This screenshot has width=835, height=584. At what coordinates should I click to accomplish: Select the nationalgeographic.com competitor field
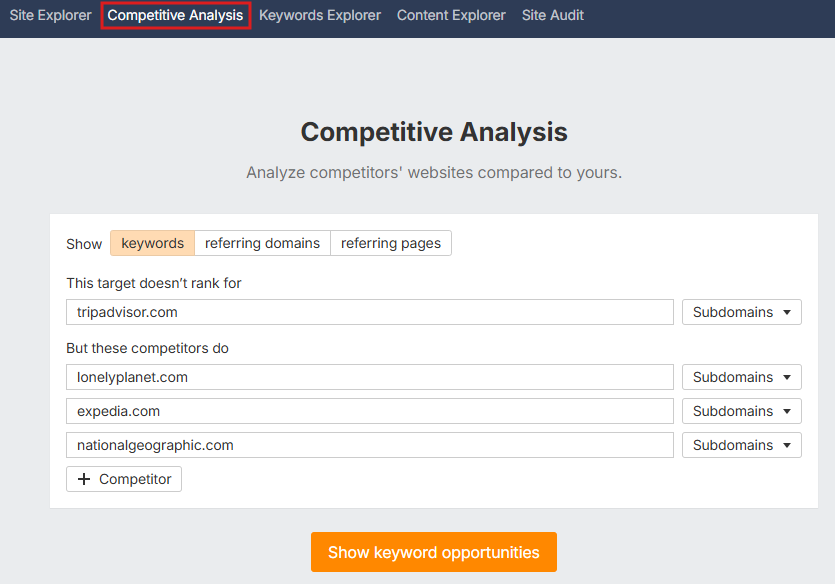point(370,445)
